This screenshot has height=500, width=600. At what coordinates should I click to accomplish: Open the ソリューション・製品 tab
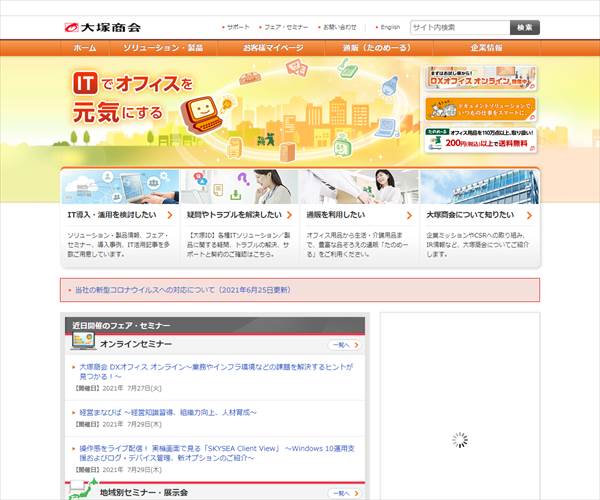pos(163,48)
